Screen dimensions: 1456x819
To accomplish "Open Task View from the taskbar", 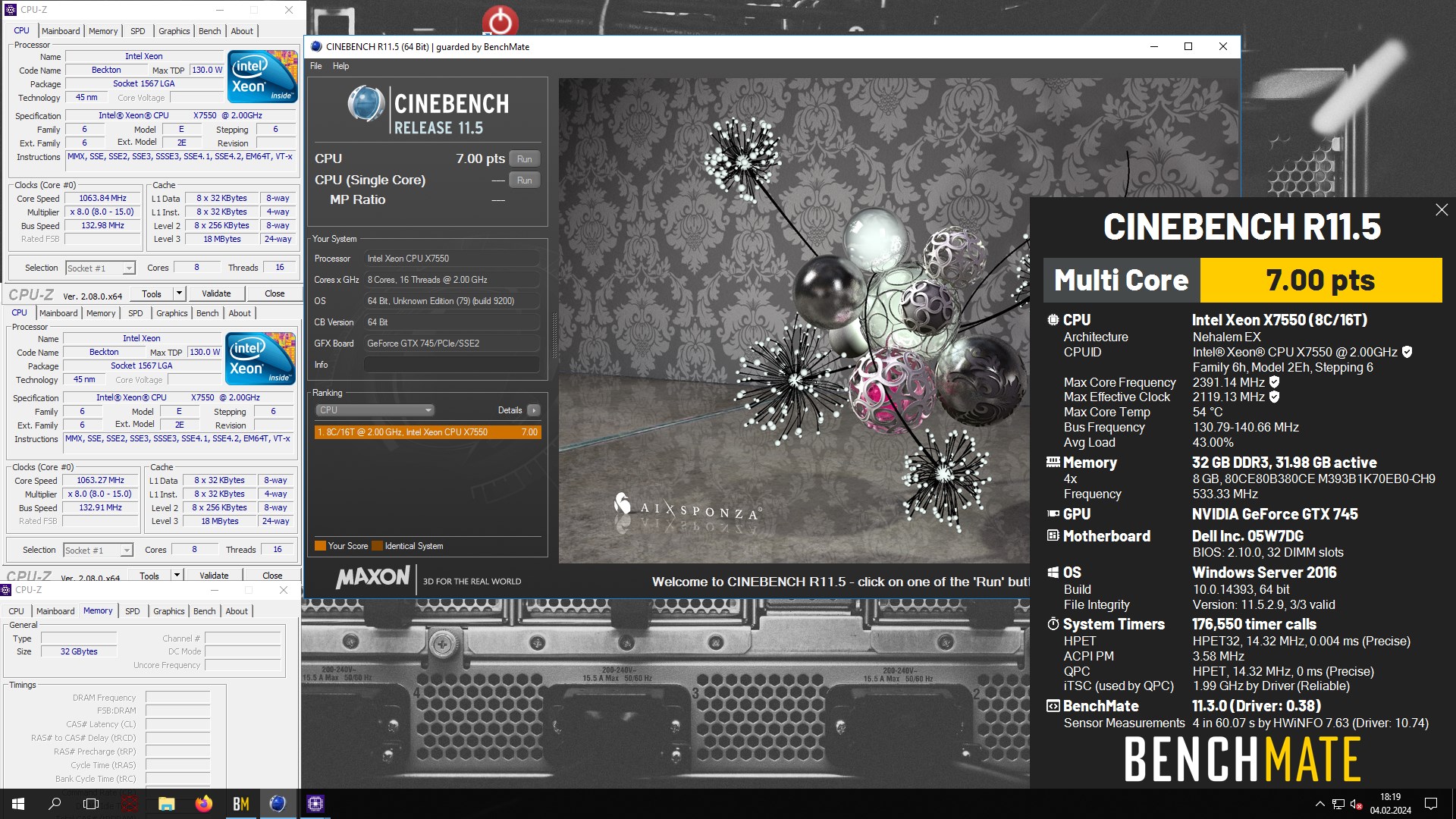I will click(x=91, y=804).
